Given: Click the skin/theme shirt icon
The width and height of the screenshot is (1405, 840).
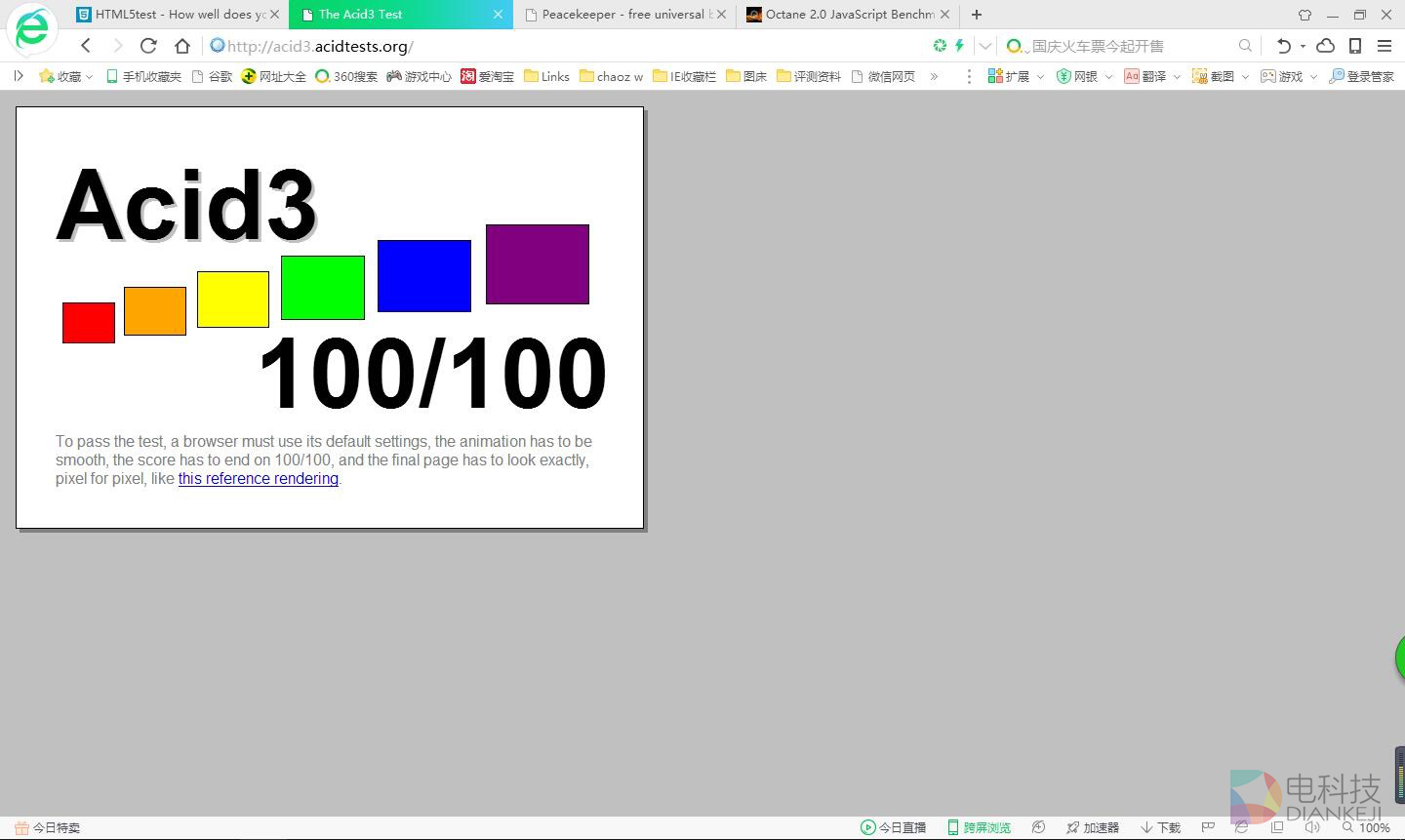Looking at the screenshot, I should coord(1305,15).
